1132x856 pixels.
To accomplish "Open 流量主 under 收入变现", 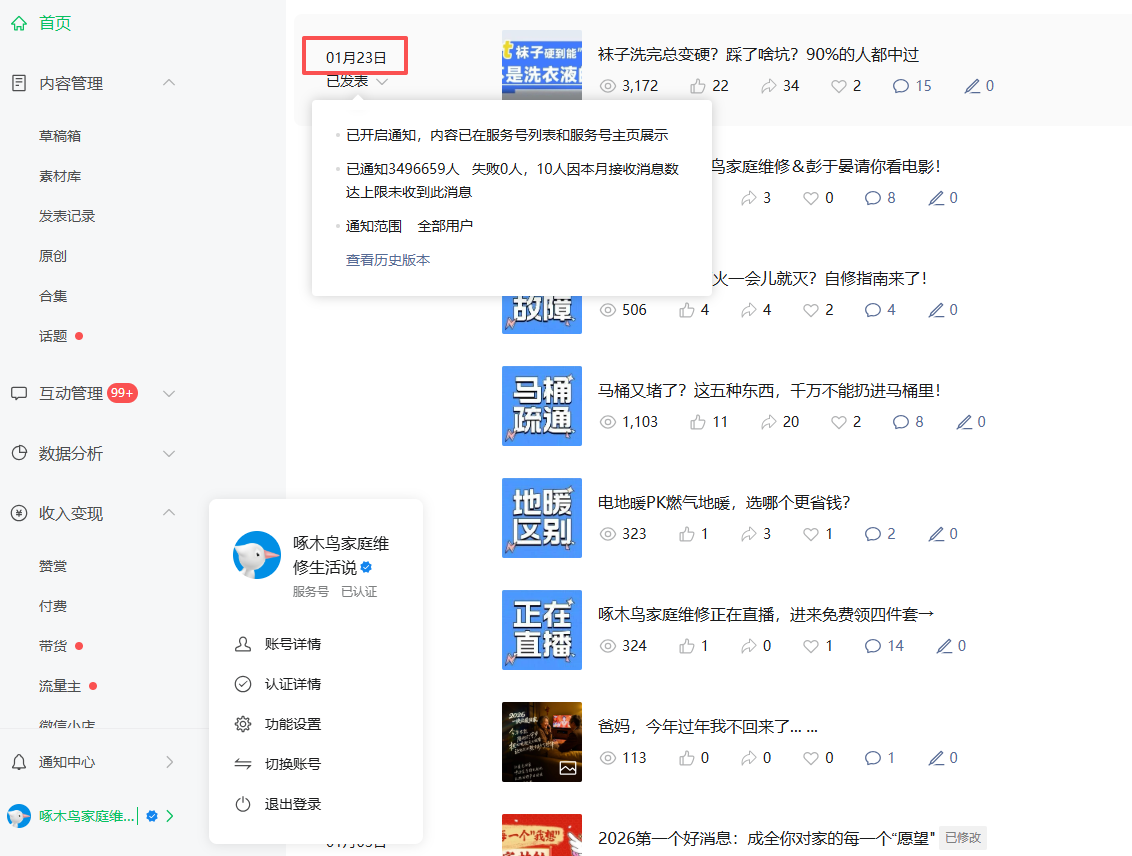I will pos(60,686).
